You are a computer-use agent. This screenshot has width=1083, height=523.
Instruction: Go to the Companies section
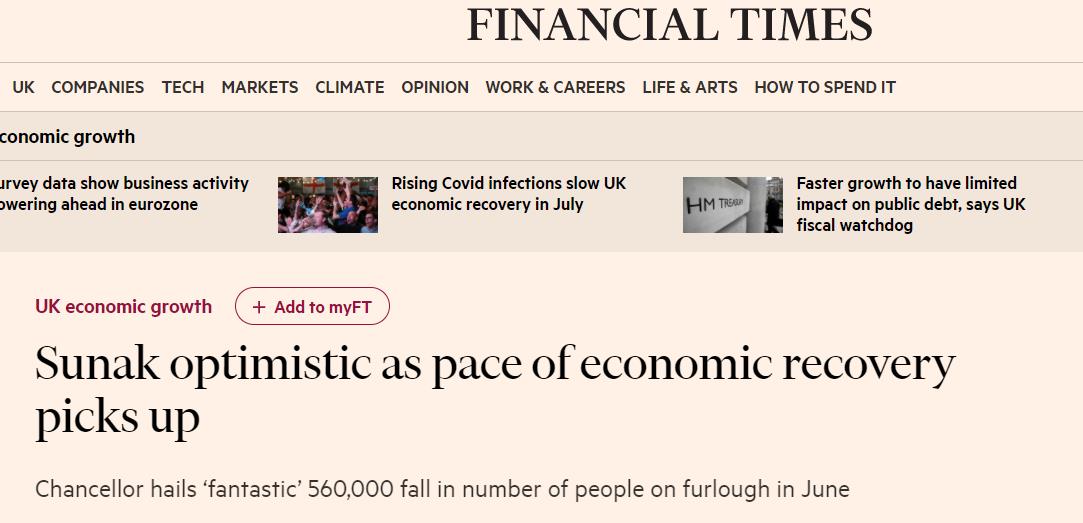[97, 87]
